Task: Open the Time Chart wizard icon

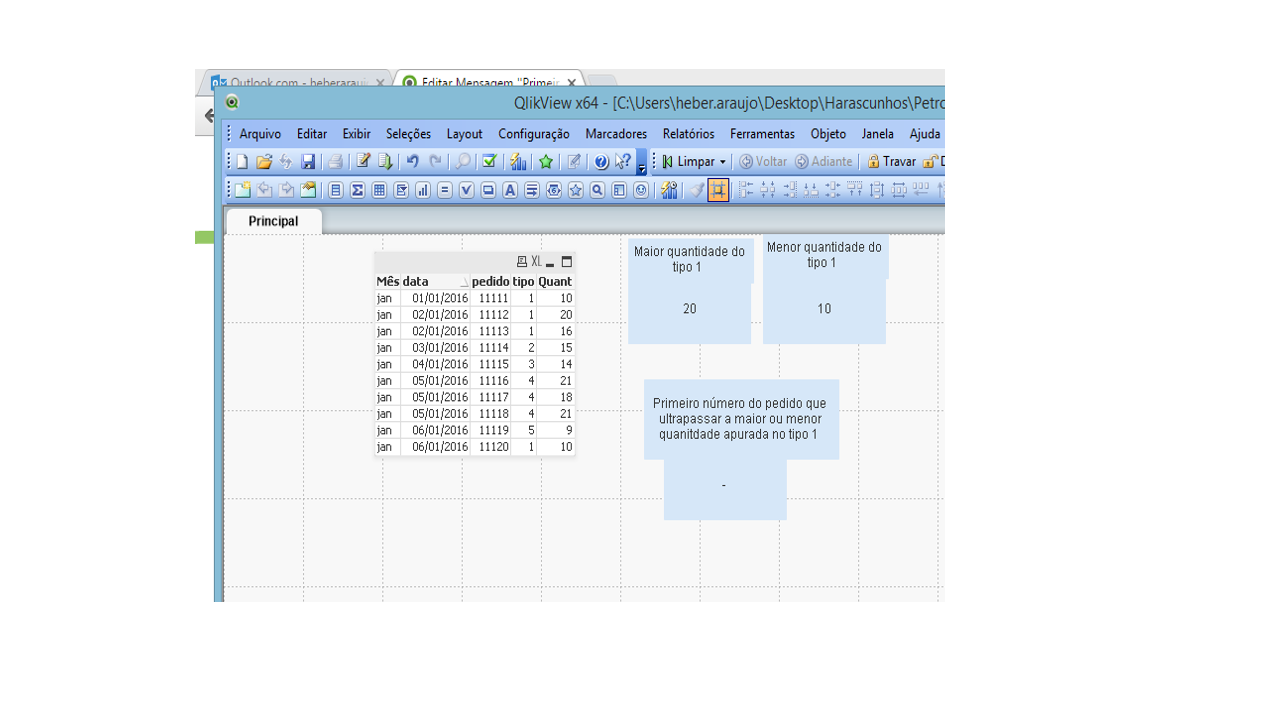Action: (669, 190)
